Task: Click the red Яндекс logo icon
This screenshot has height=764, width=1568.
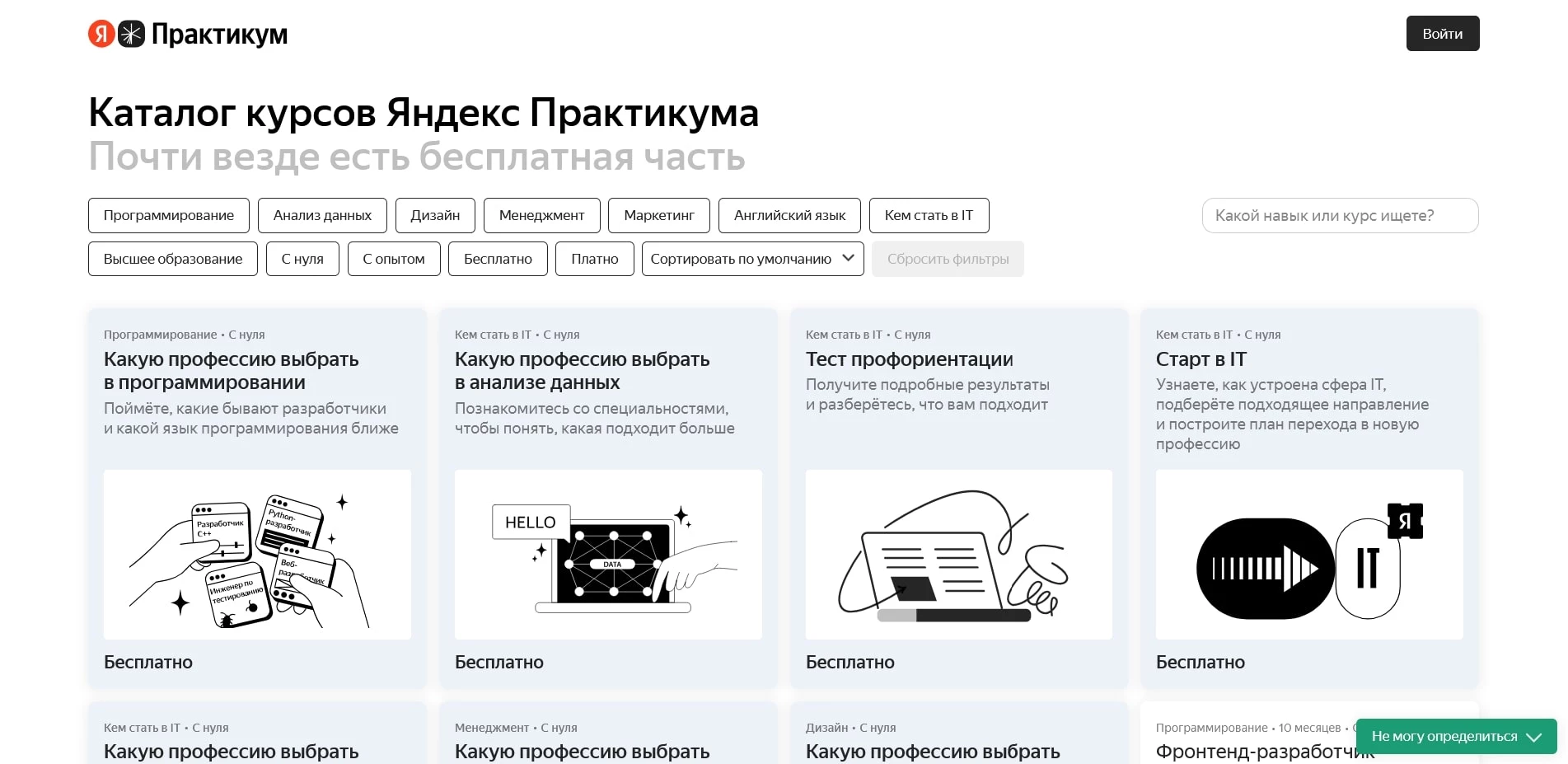Action: (x=101, y=34)
